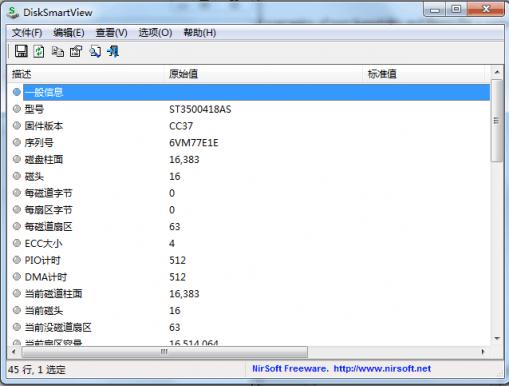Image resolution: width=509 pixels, height=386 pixels.
Task: Click the Save floppy disk toolbar icon
Action: (x=21, y=51)
